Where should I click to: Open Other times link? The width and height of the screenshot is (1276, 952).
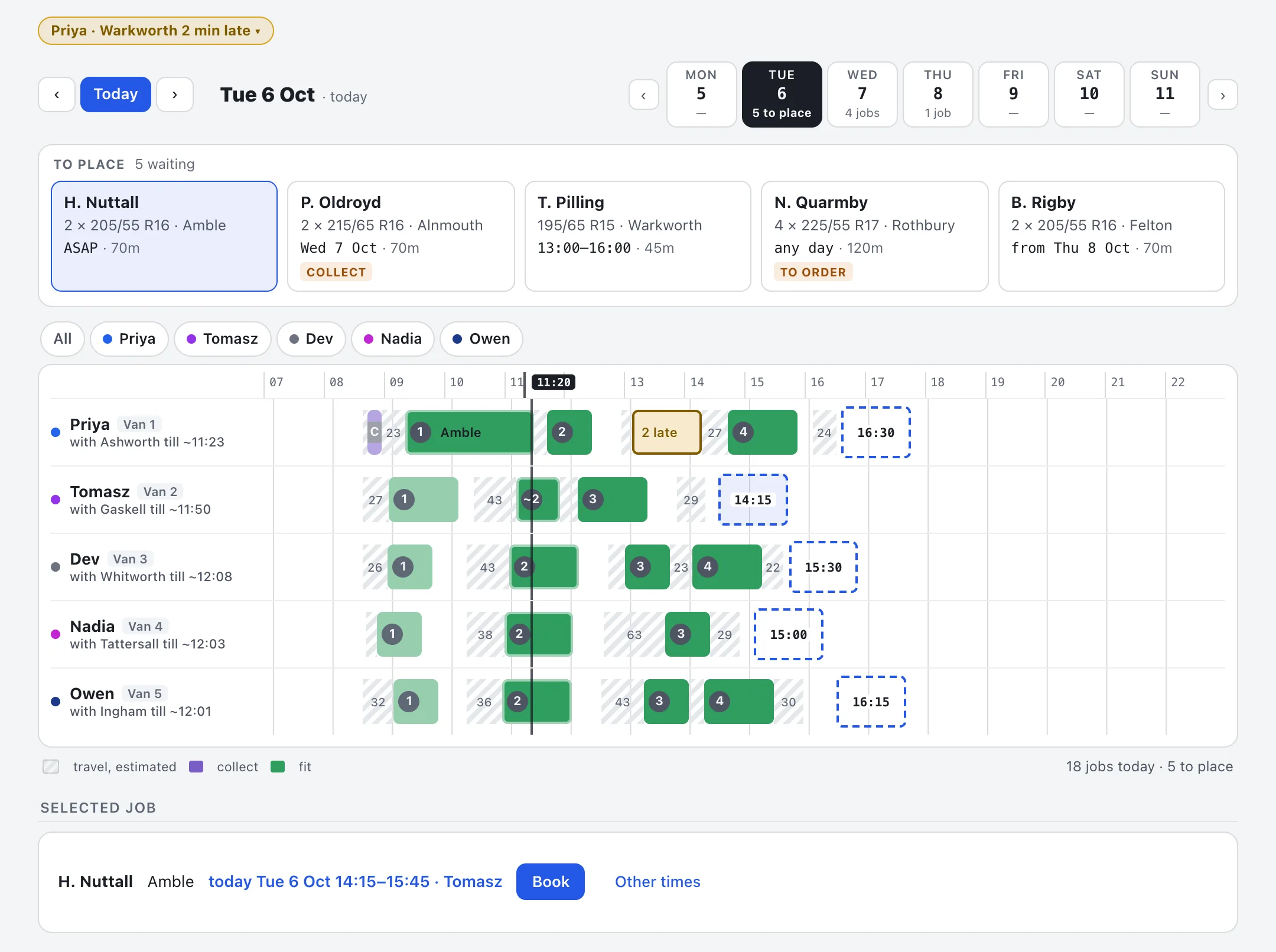coord(657,882)
